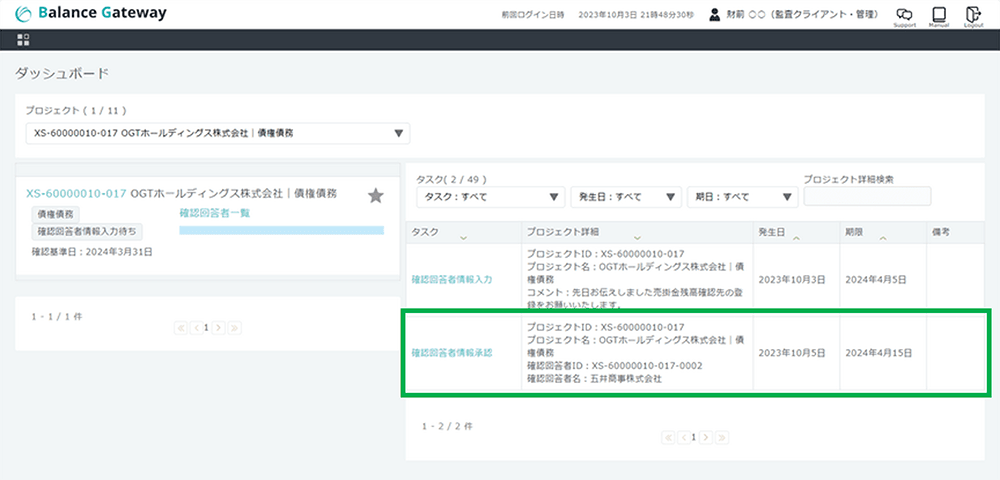Open the 期日：すべて filter dropdown
Viewport: 1000px width, 480px height.
741,197
